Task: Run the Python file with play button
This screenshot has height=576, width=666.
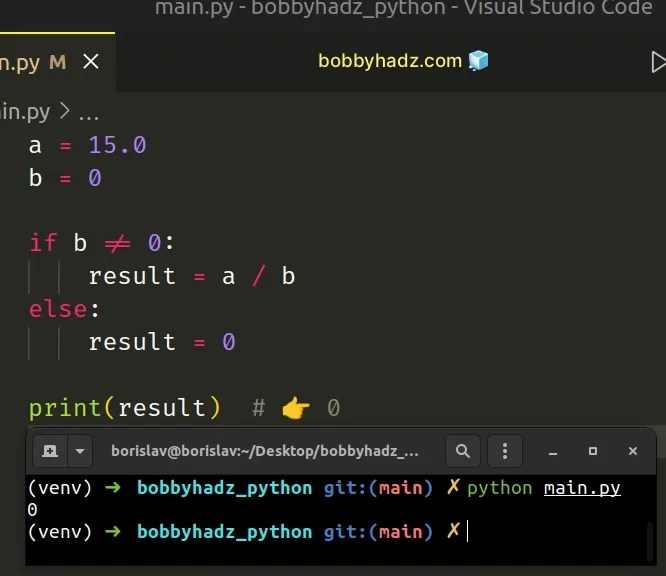Action: [x=658, y=62]
